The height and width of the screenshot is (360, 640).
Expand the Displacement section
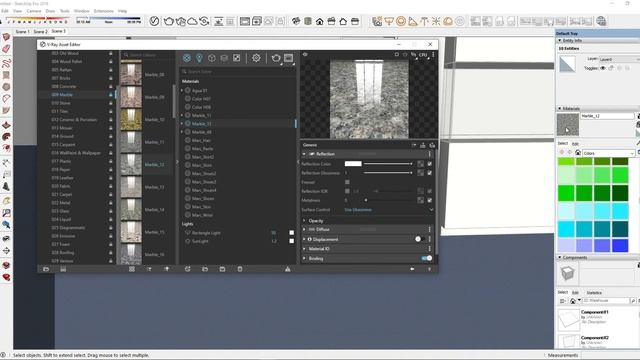(x=304, y=239)
